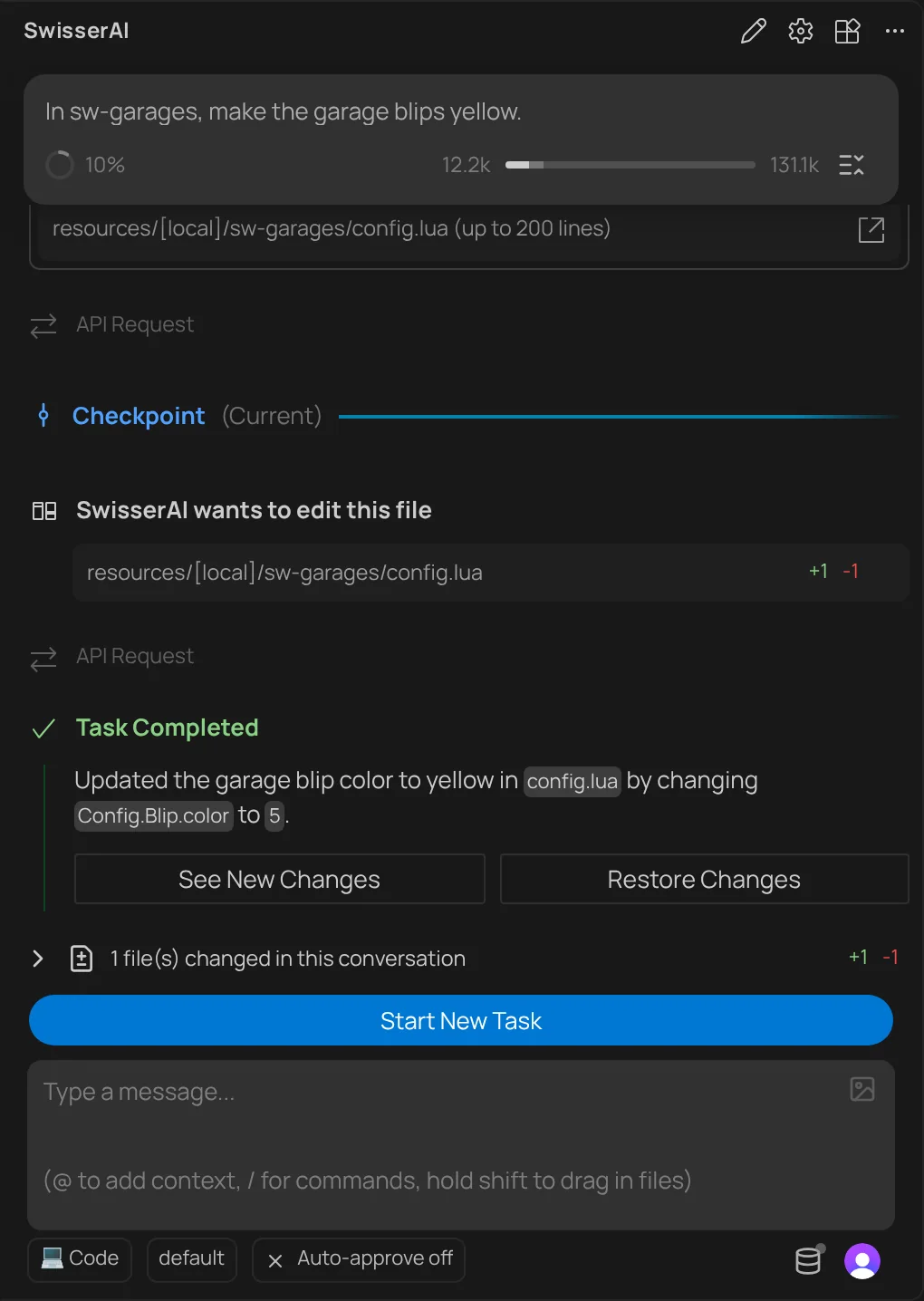
Task: Open SwisserAI settings gear
Action: pyautogui.click(x=800, y=32)
